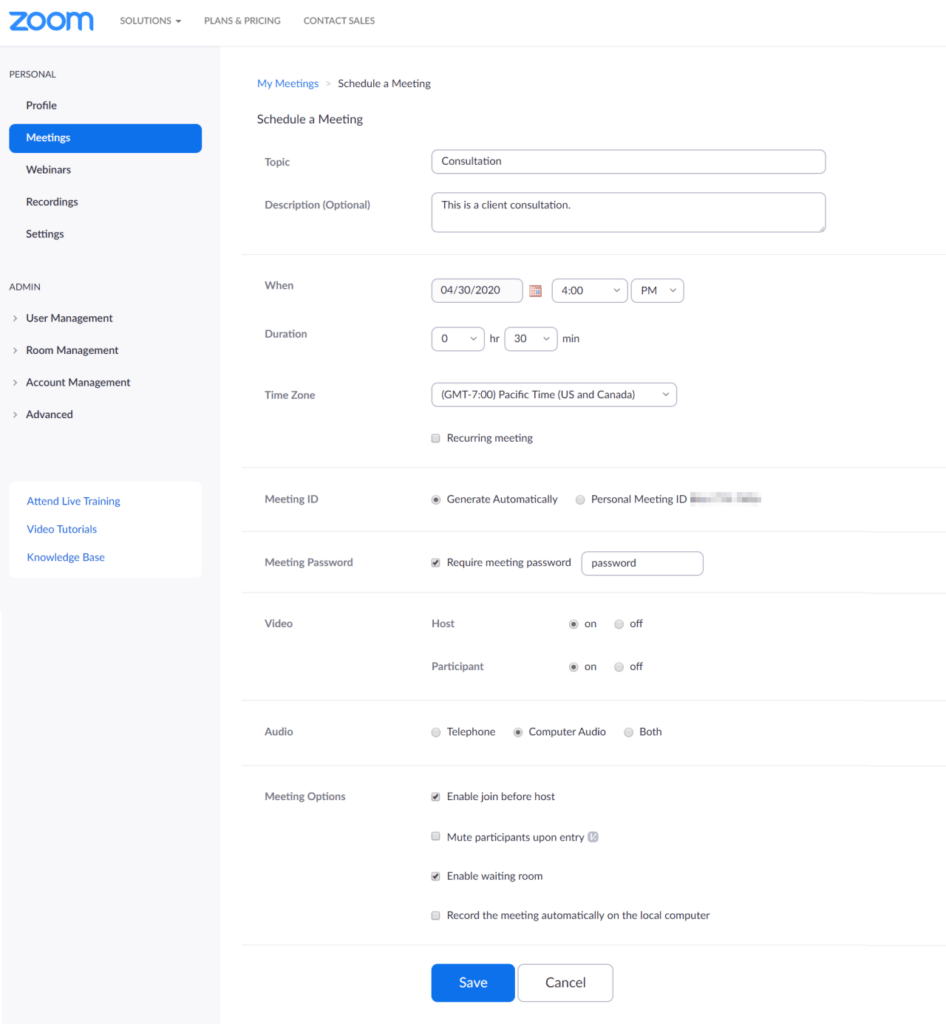This screenshot has width=946, height=1024.
Task: Enable the Recurring meeting checkbox
Action: tap(435, 438)
